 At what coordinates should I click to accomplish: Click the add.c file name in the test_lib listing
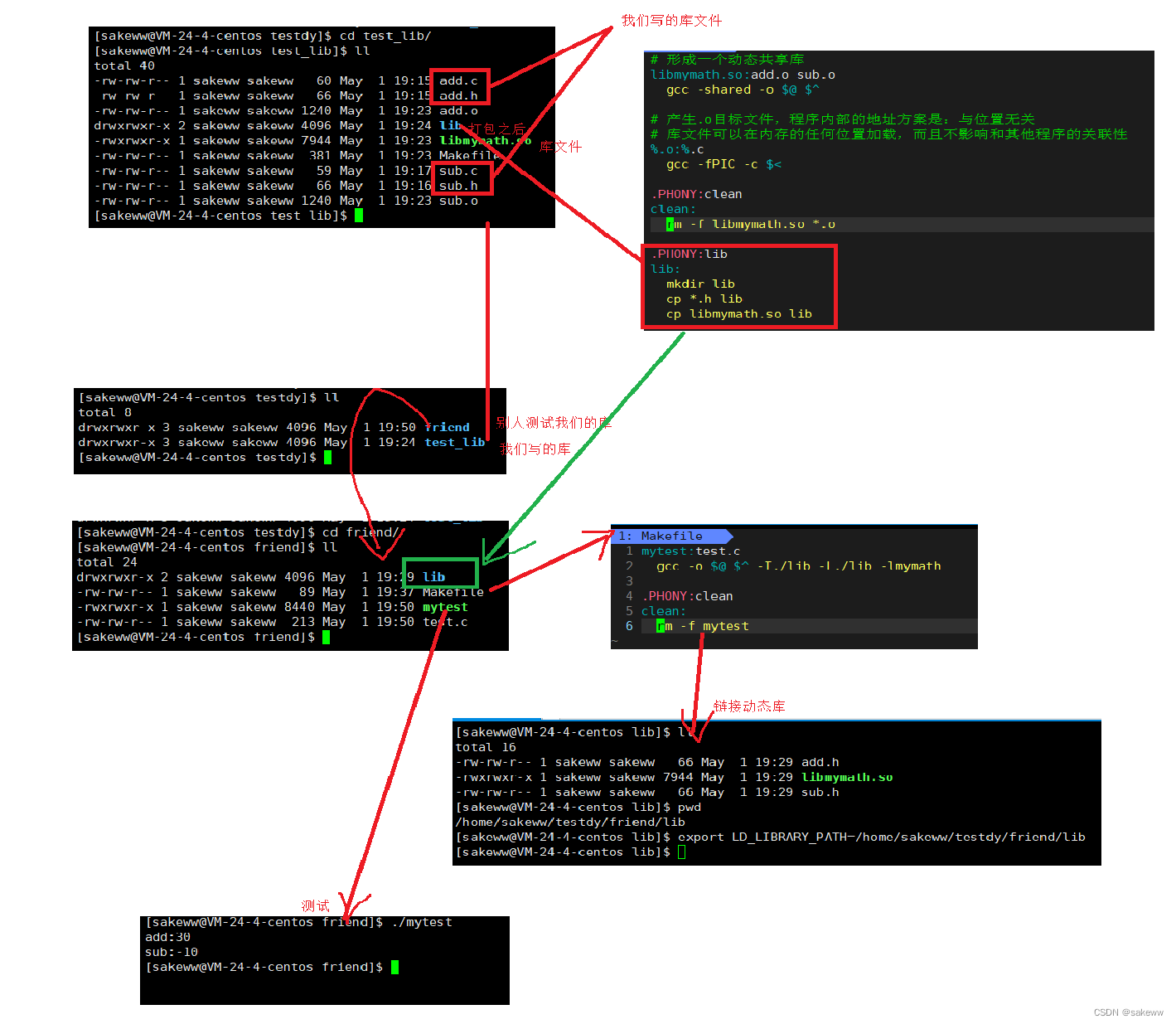[458, 80]
